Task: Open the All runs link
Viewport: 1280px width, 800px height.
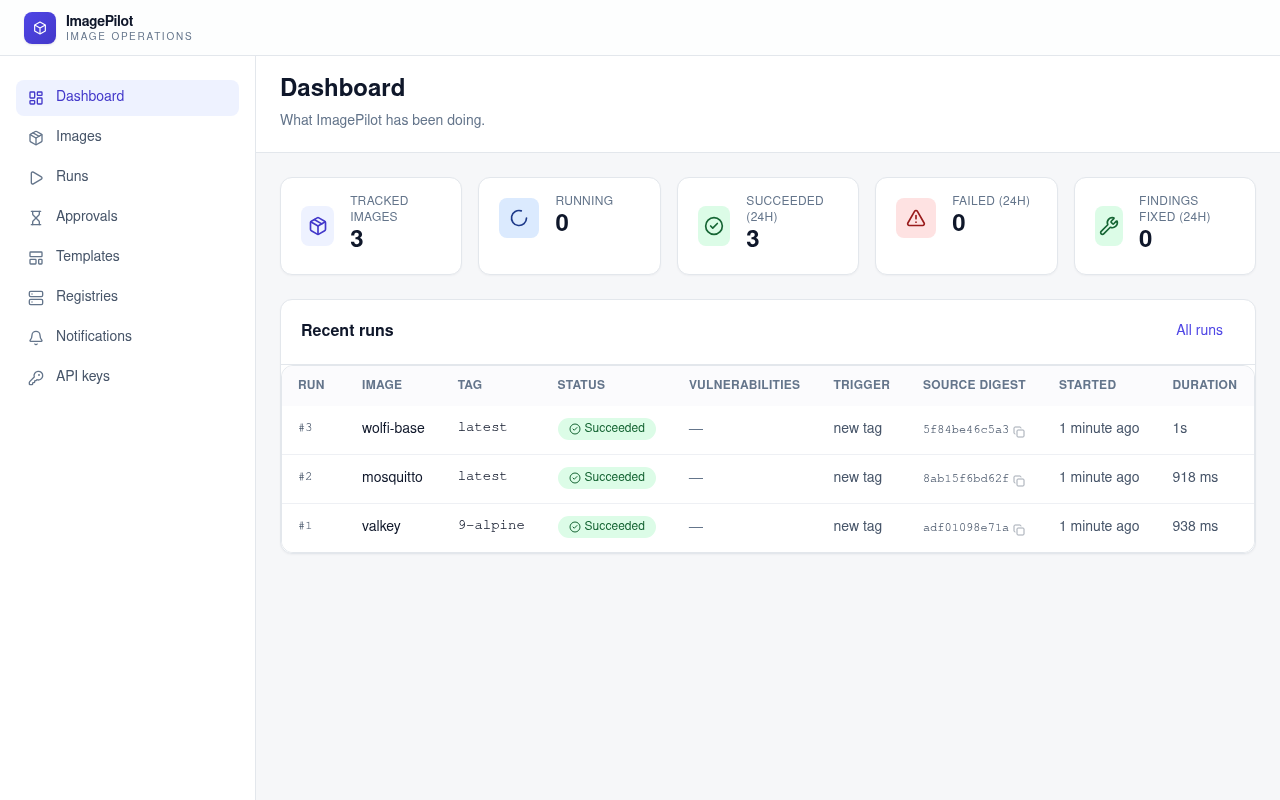Action: pyautogui.click(x=1199, y=330)
